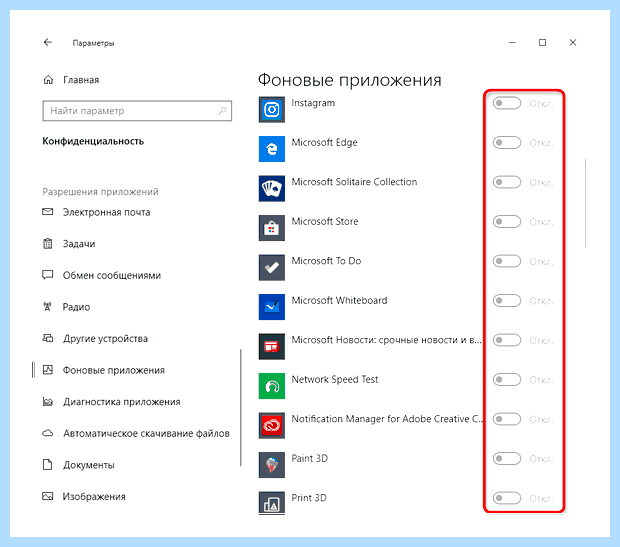
Task: Go to Обмен сообщениями section
Action: click(112, 275)
